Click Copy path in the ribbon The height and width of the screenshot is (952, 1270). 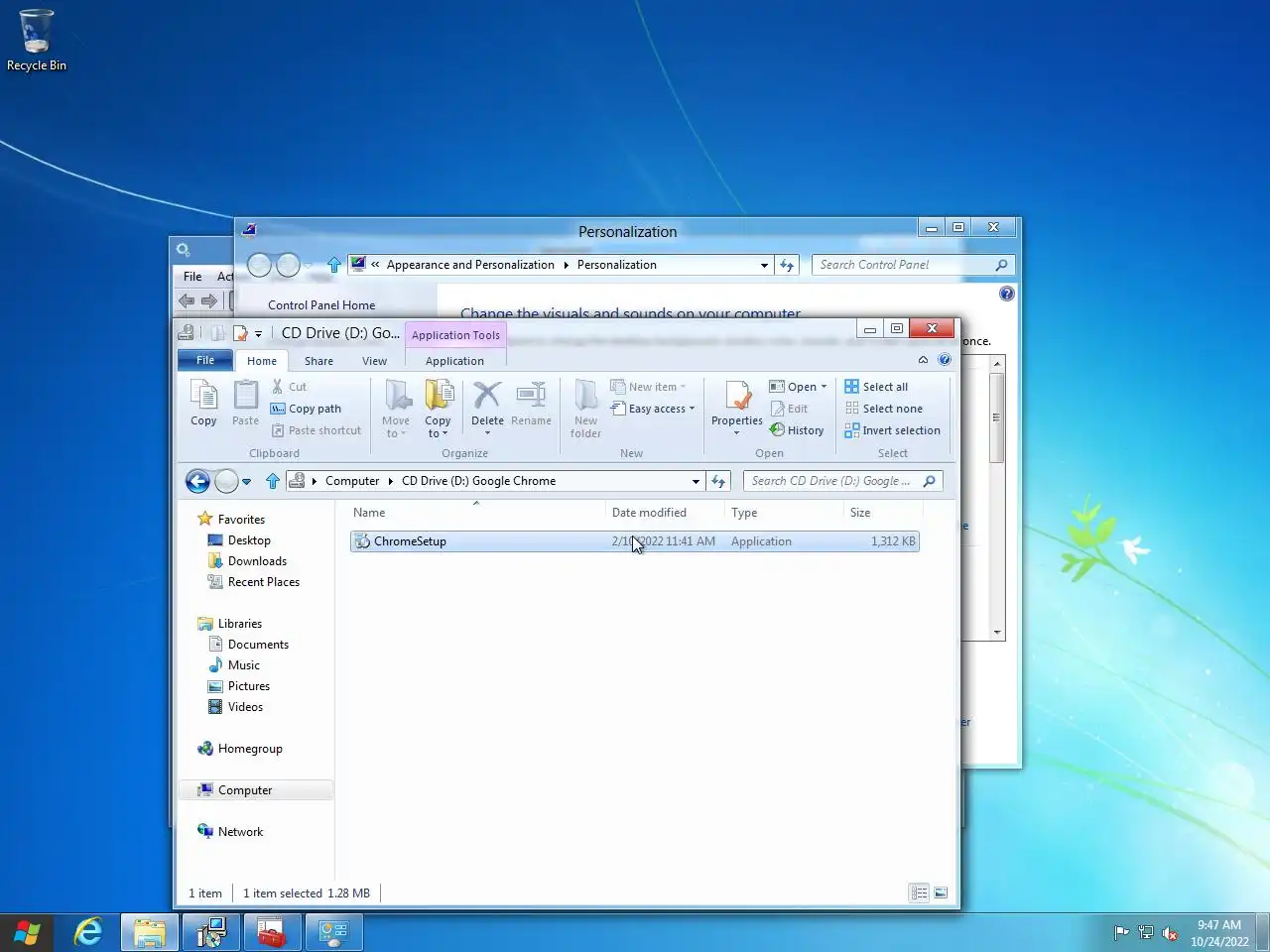(306, 409)
